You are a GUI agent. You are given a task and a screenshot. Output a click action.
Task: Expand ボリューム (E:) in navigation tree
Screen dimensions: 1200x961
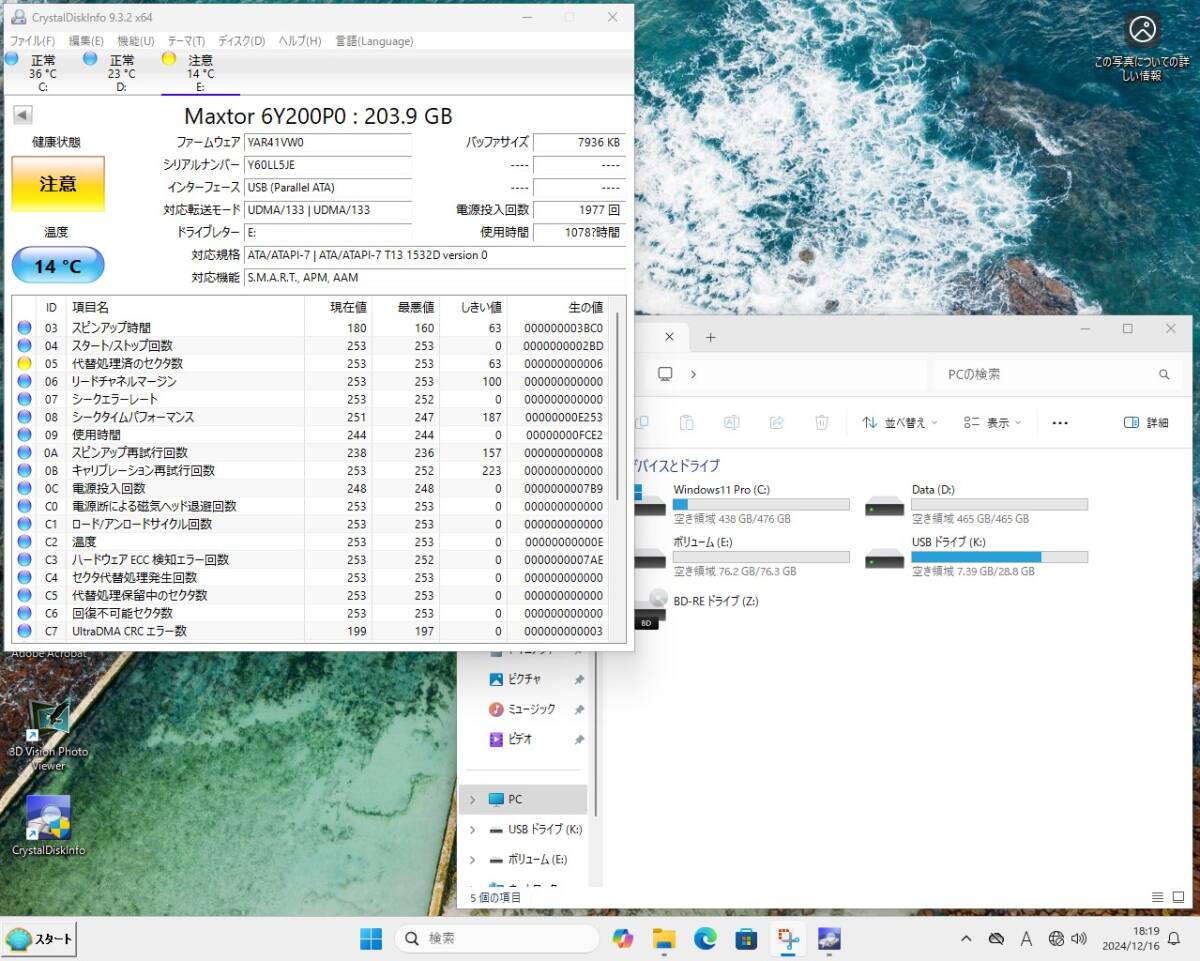472,860
